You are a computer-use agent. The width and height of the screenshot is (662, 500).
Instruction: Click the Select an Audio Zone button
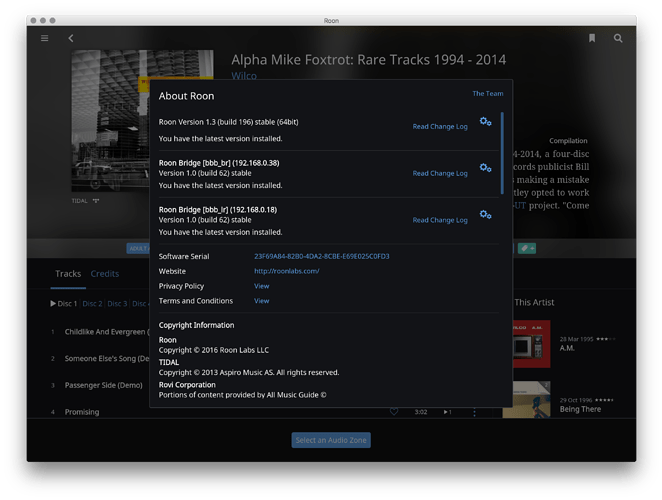click(331, 440)
